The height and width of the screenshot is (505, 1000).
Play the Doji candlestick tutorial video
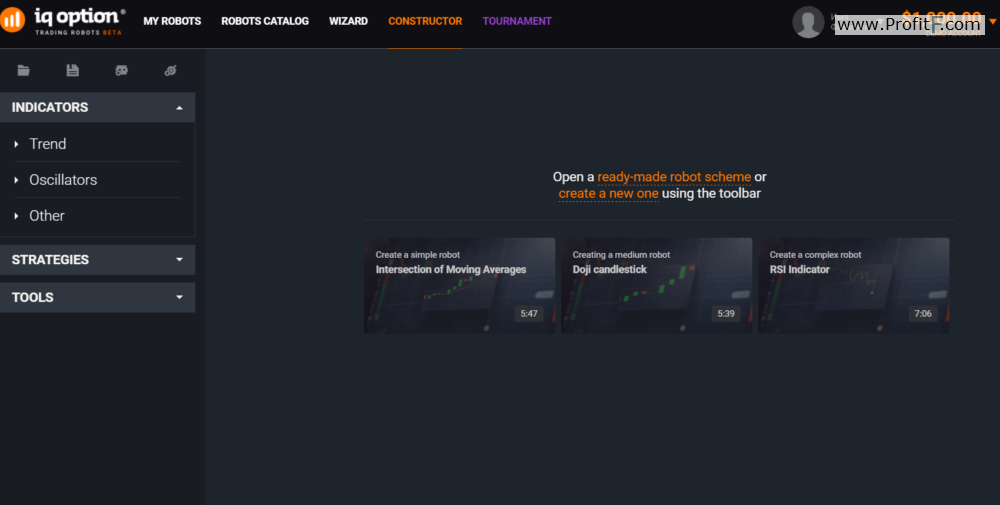click(x=656, y=286)
